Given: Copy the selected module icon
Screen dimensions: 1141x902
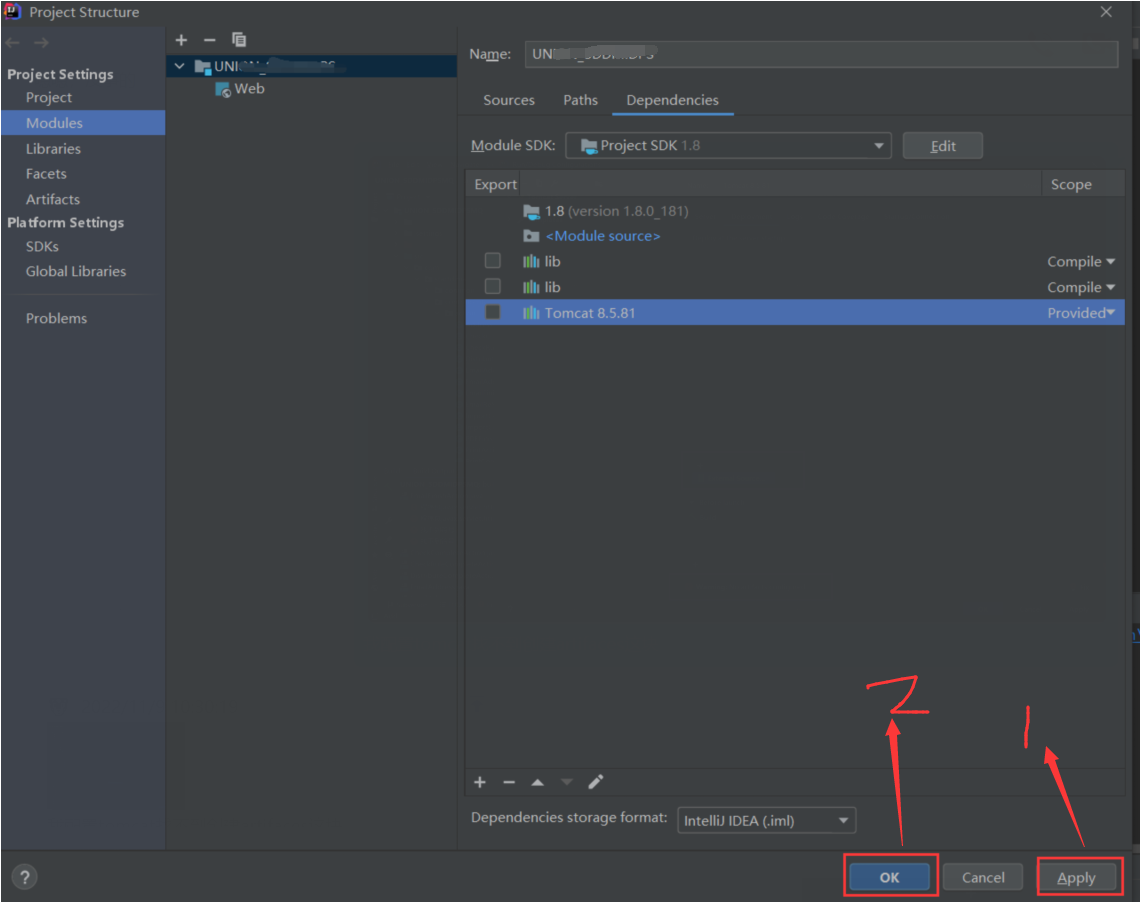Looking at the screenshot, I should 239,40.
